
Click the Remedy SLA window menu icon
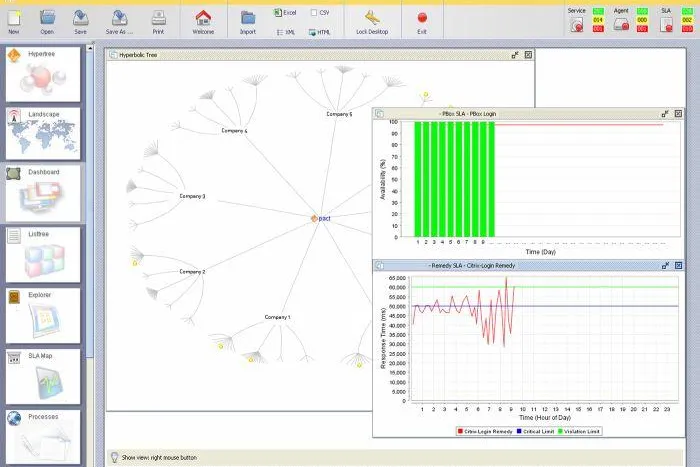coord(379,266)
